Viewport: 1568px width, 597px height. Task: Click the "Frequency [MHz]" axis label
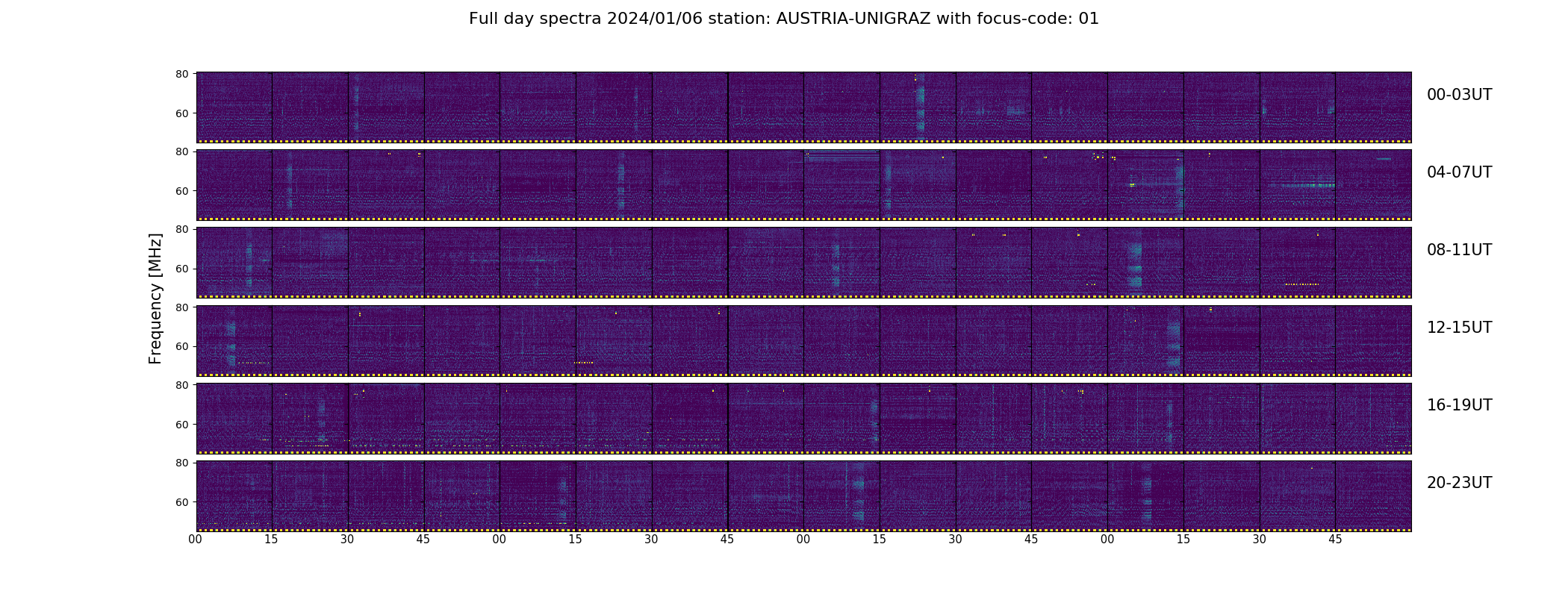(x=155, y=298)
